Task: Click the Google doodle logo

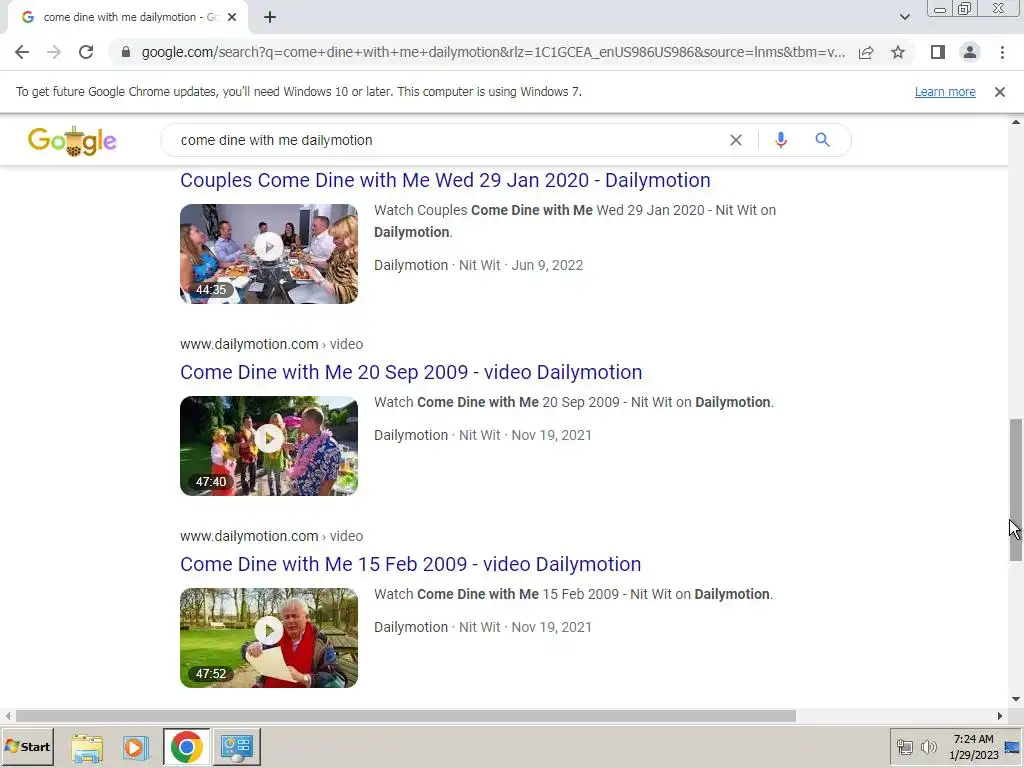Action: 72,140
